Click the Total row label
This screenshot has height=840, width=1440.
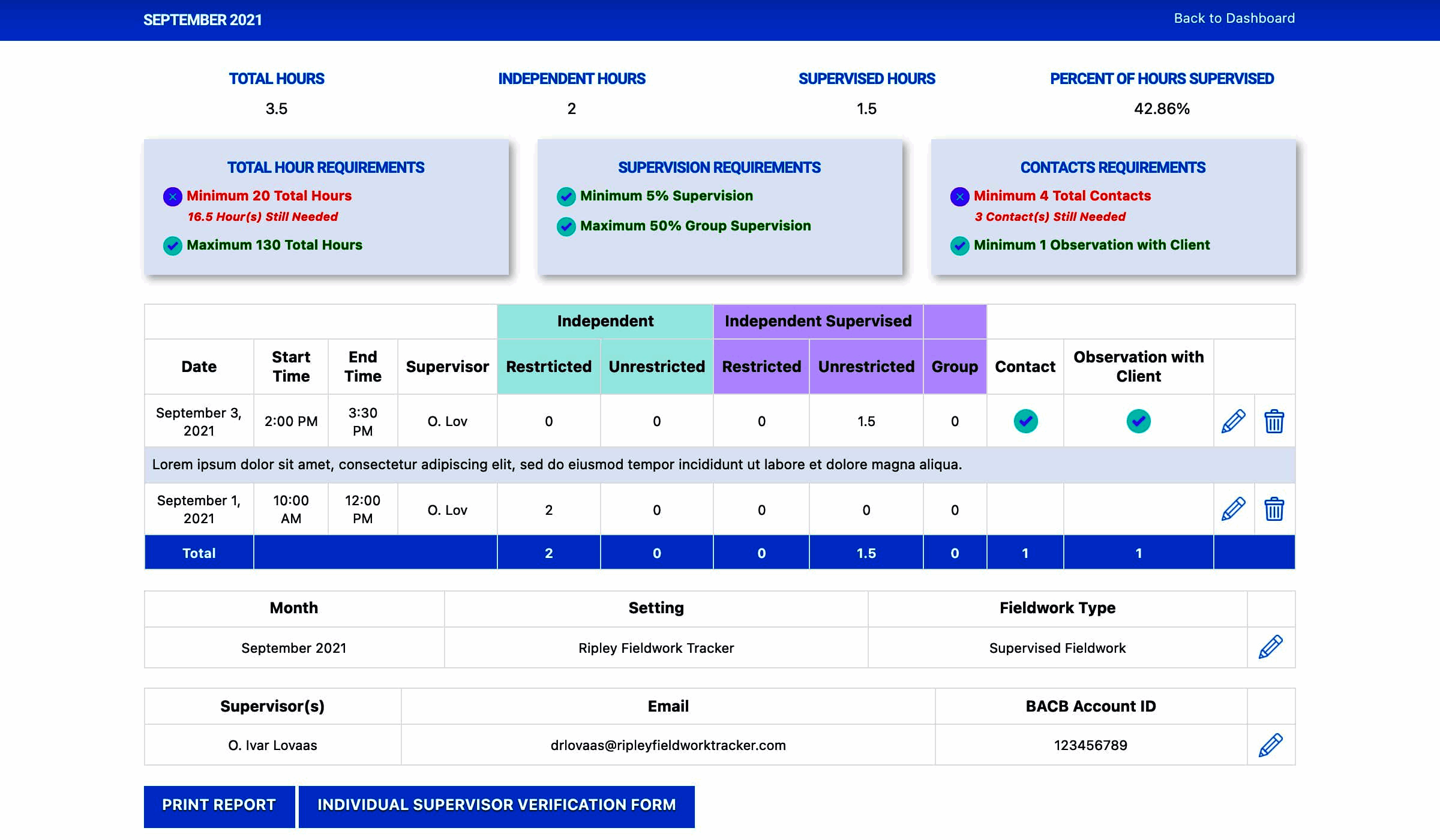point(199,553)
